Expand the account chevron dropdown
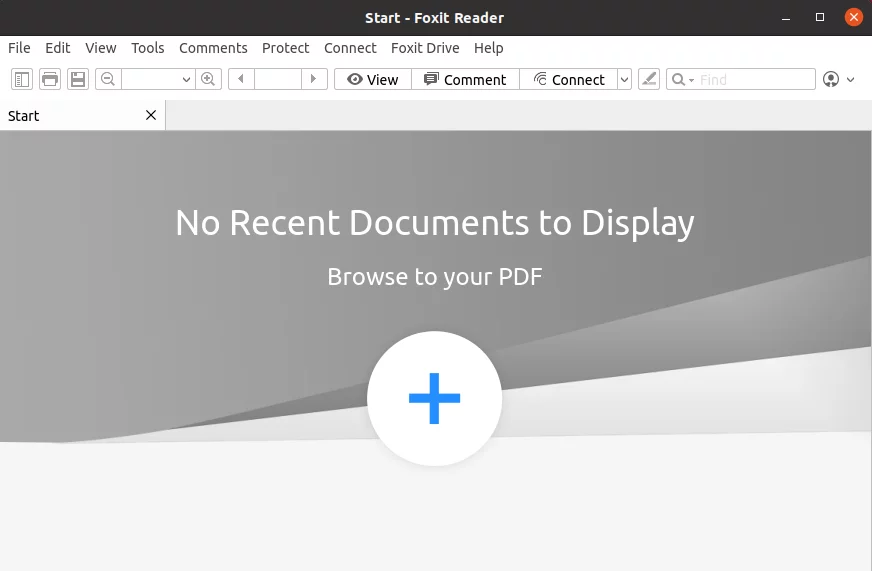This screenshot has height=571, width=872. (x=850, y=80)
